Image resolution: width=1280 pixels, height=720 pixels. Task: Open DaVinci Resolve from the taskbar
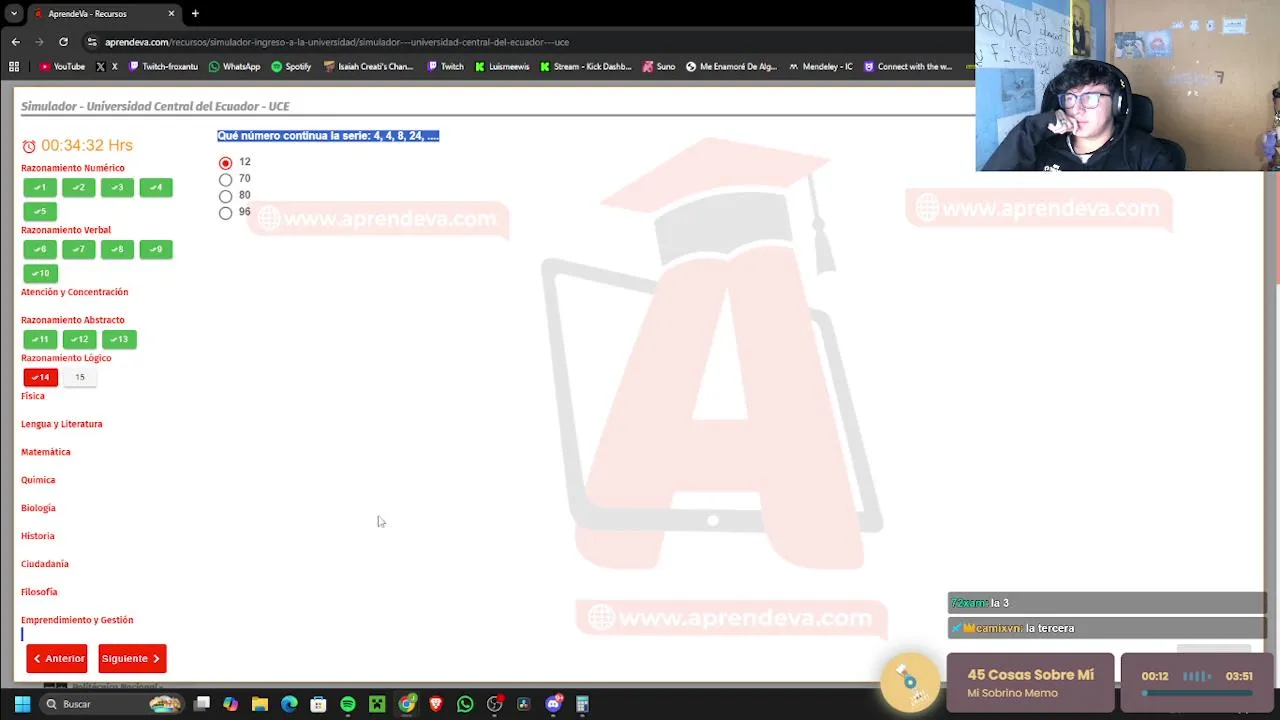tap(523, 704)
